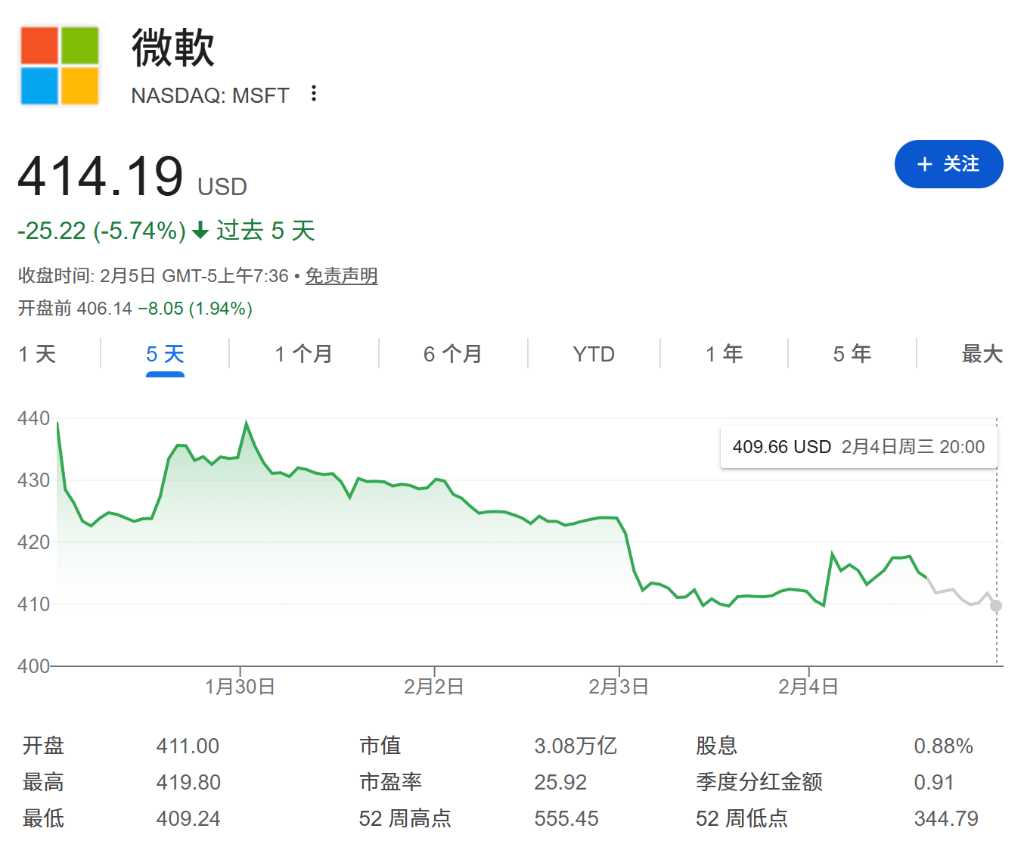Select the currently active 5天 tab
This screenshot has width=1024, height=857.
[163, 353]
